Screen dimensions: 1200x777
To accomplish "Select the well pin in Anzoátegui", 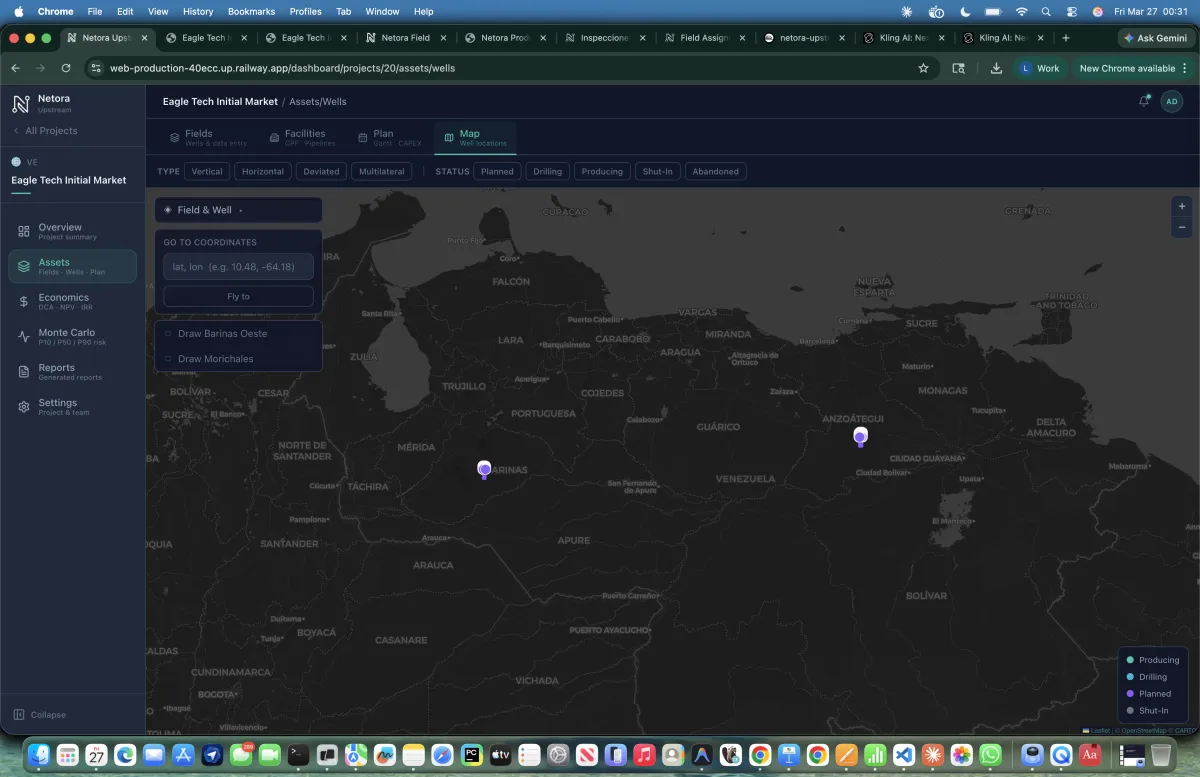I will click(x=860, y=436).
